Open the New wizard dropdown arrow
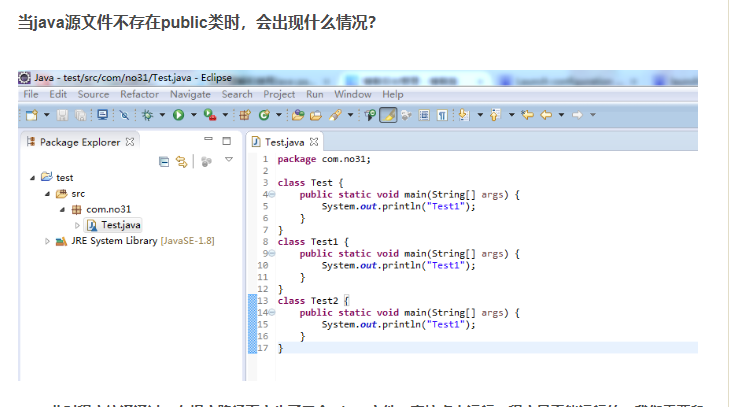 (x=46, y=115)
